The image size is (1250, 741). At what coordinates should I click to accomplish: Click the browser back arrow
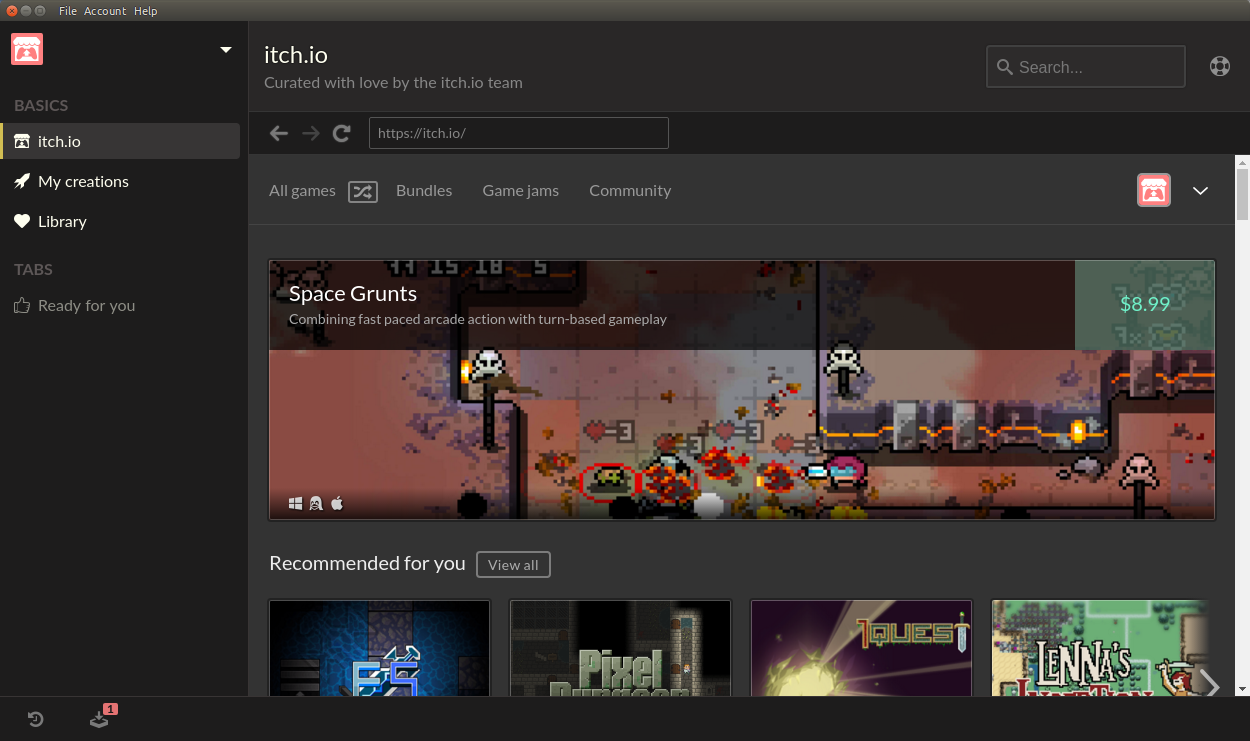click(x=279, y=133)
